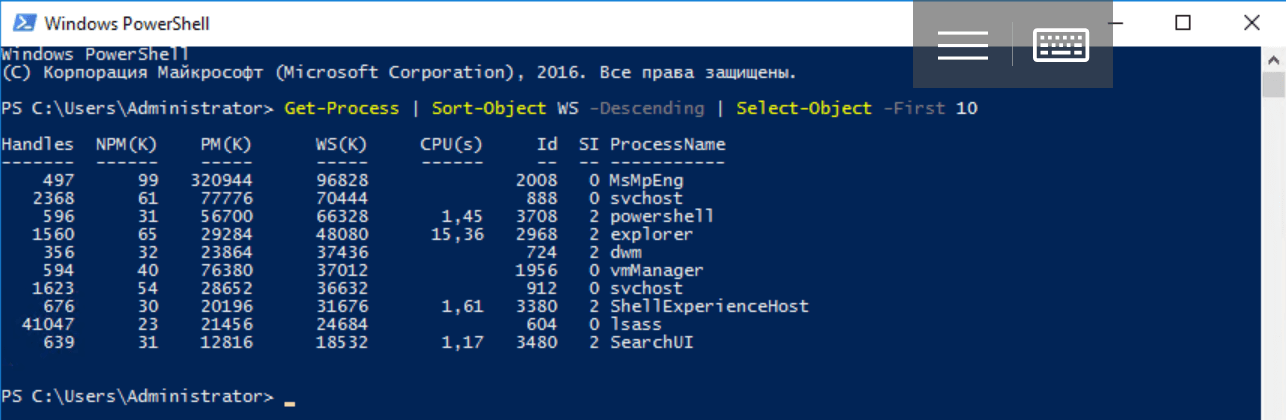Click the powershell process name
The height and width of the screenshot is (420, 1286).
pos(660,217)
